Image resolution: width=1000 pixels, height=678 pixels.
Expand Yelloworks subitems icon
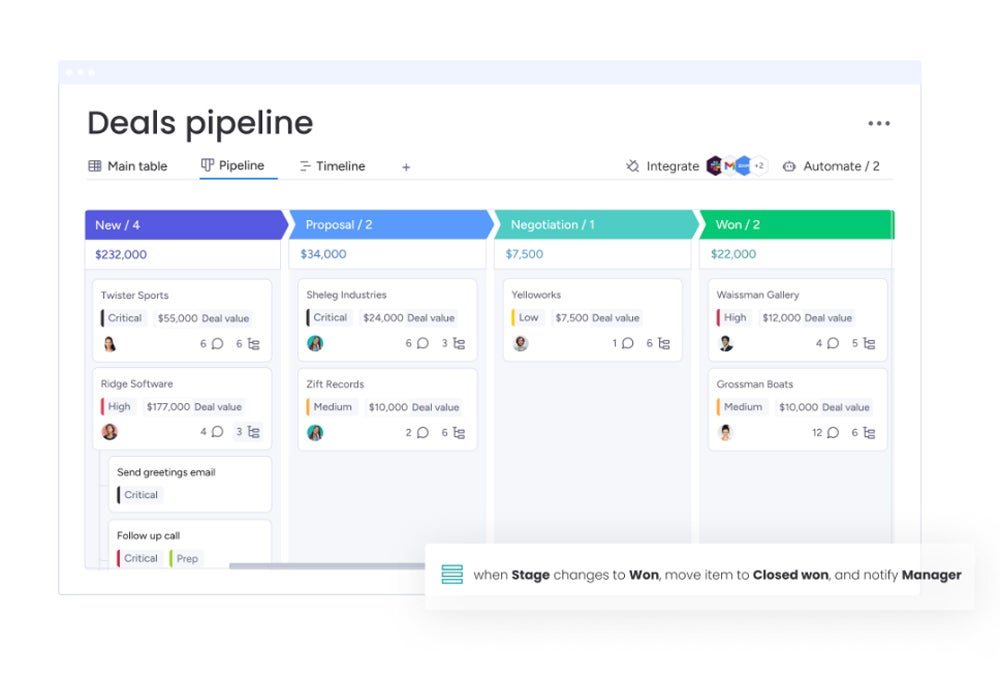click(665, 343)
